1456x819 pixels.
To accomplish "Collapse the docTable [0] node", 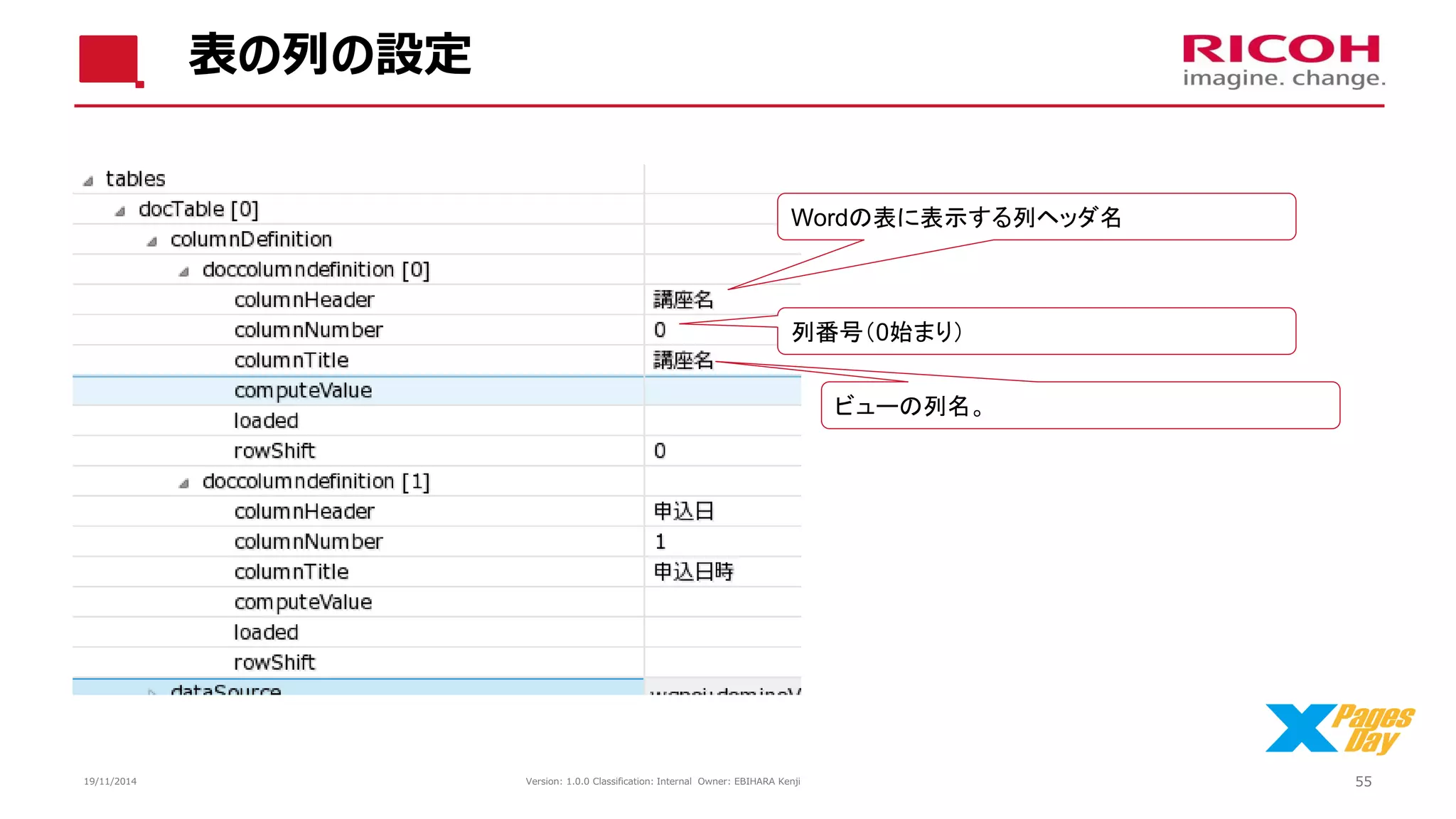I will pyautogui.click(x=120, y=211).
